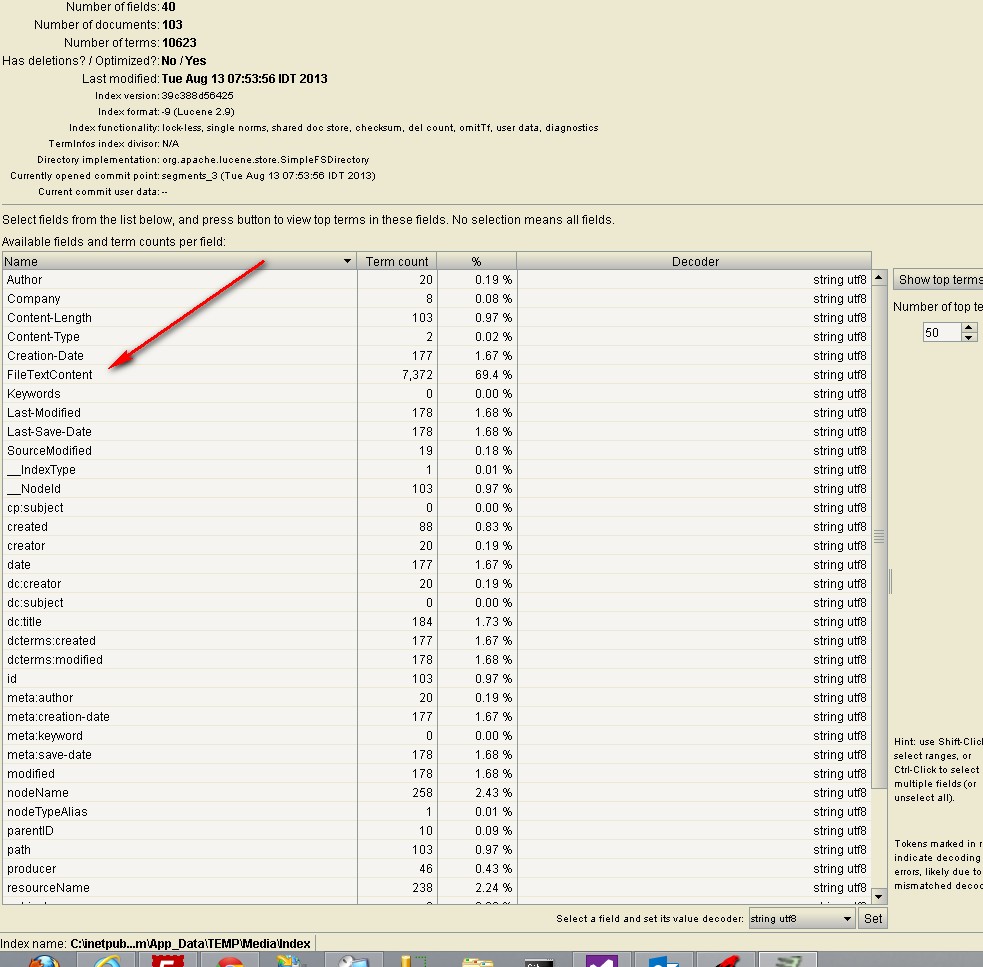Click the Last modified date value
This screenshot has width=983, height=967.
(244, 79)
